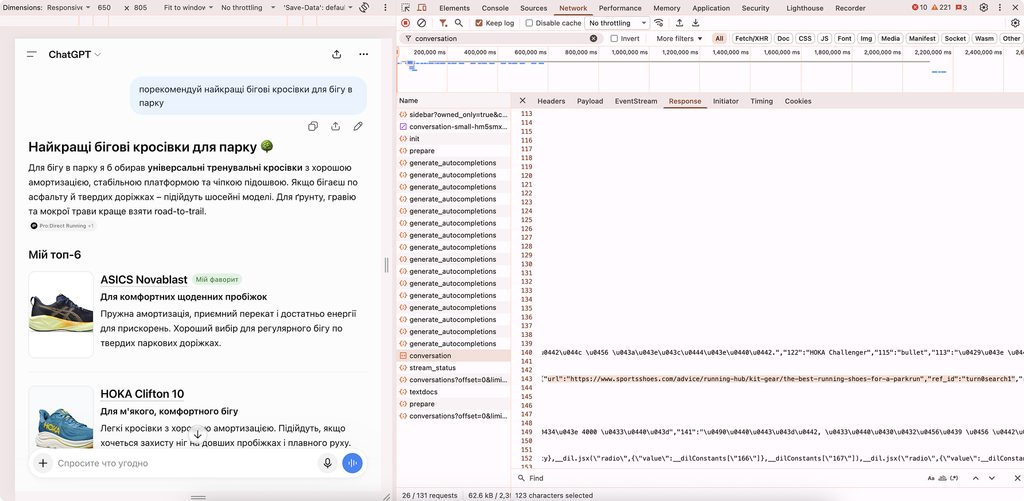Open the 221 warnings indicator
The image size is (1024, 501).
click(940, 8)
